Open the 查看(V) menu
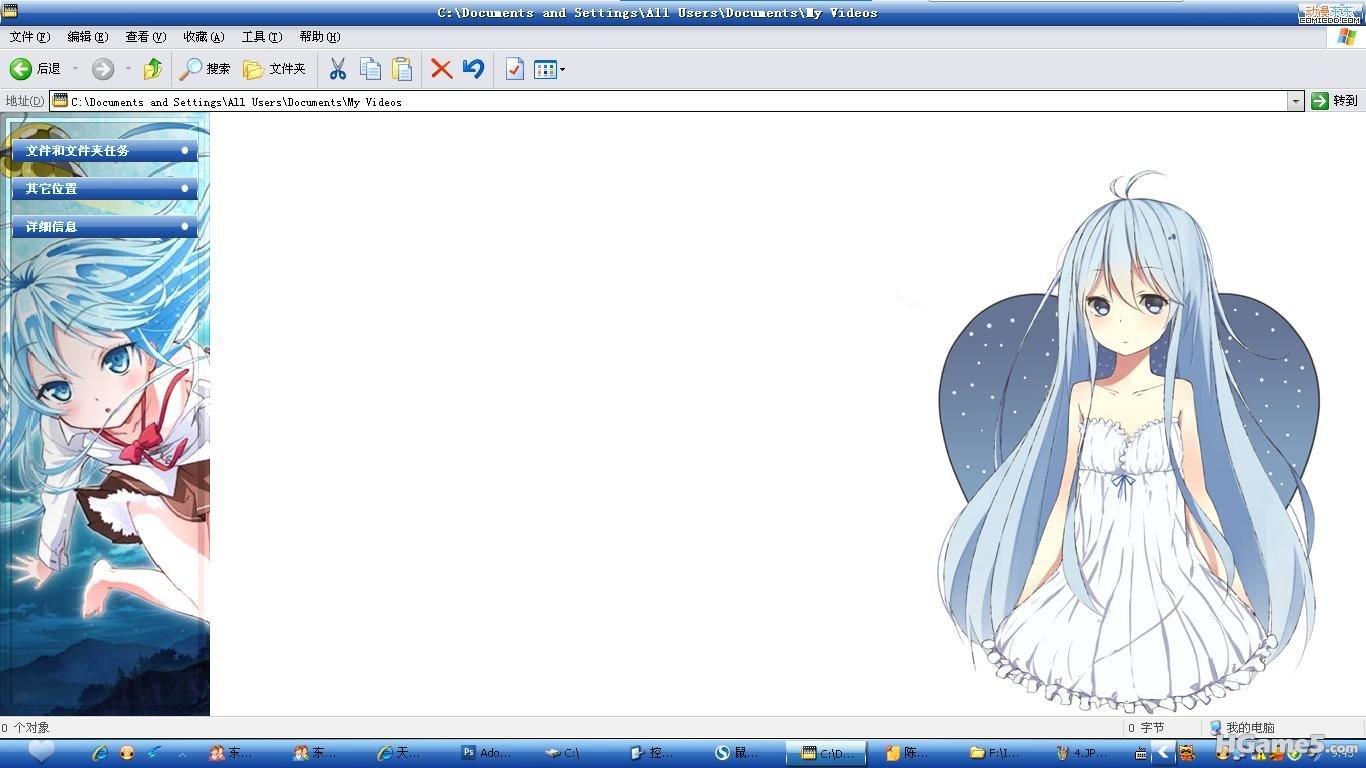This screenshot has height=768, width=1366. (x=146, y=37)
